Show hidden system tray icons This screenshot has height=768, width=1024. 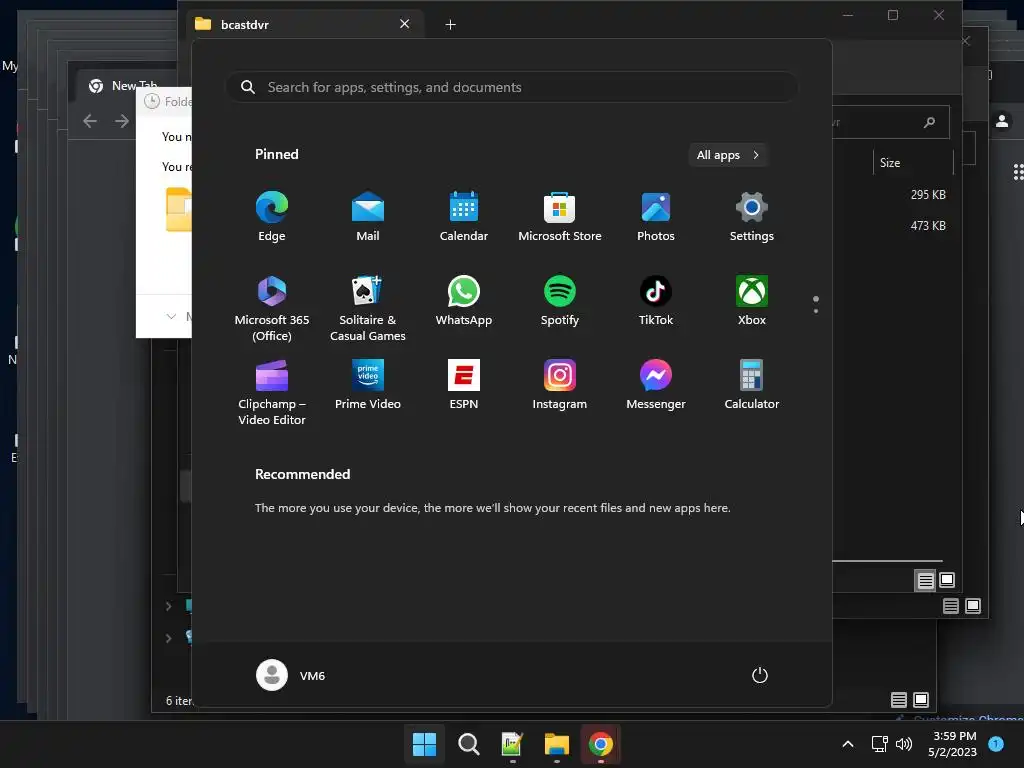click(848, 744)
